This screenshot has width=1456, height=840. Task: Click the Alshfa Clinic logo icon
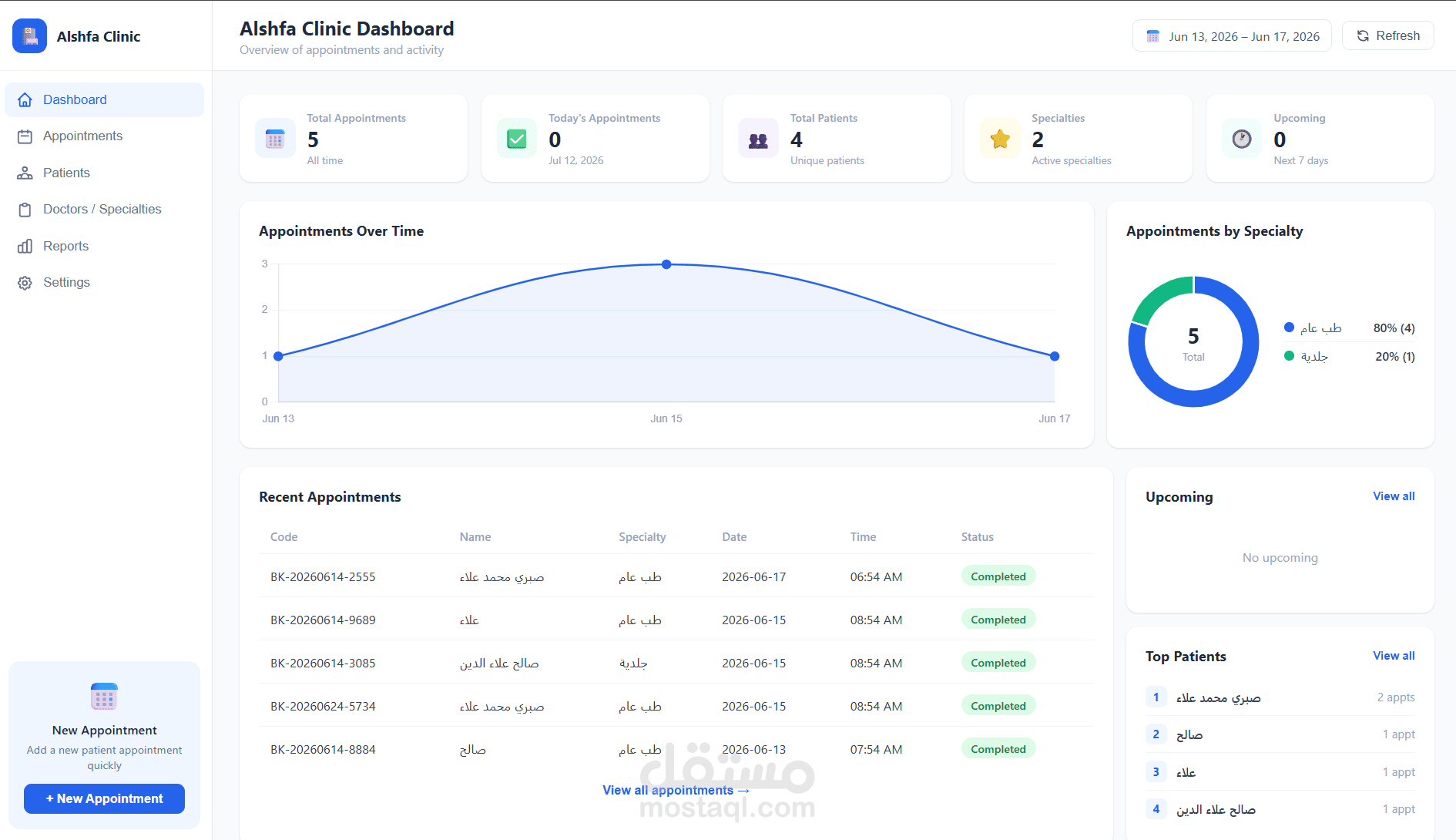click(x=29, y=36)
